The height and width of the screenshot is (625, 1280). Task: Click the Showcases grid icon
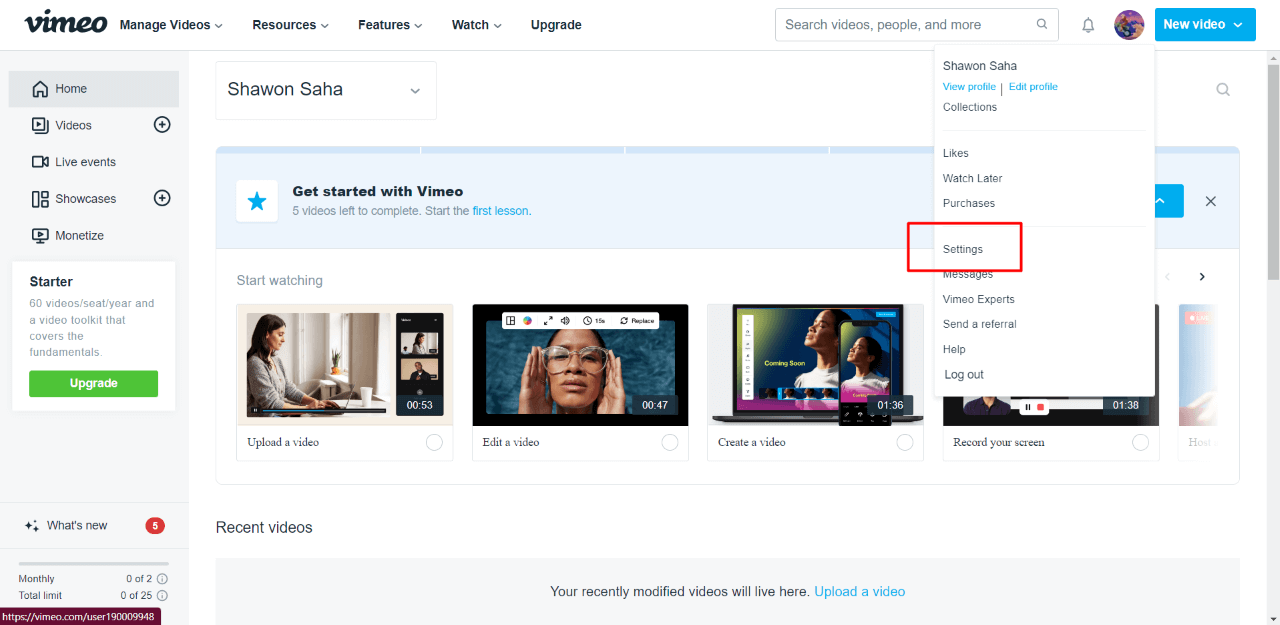[40, 199]
